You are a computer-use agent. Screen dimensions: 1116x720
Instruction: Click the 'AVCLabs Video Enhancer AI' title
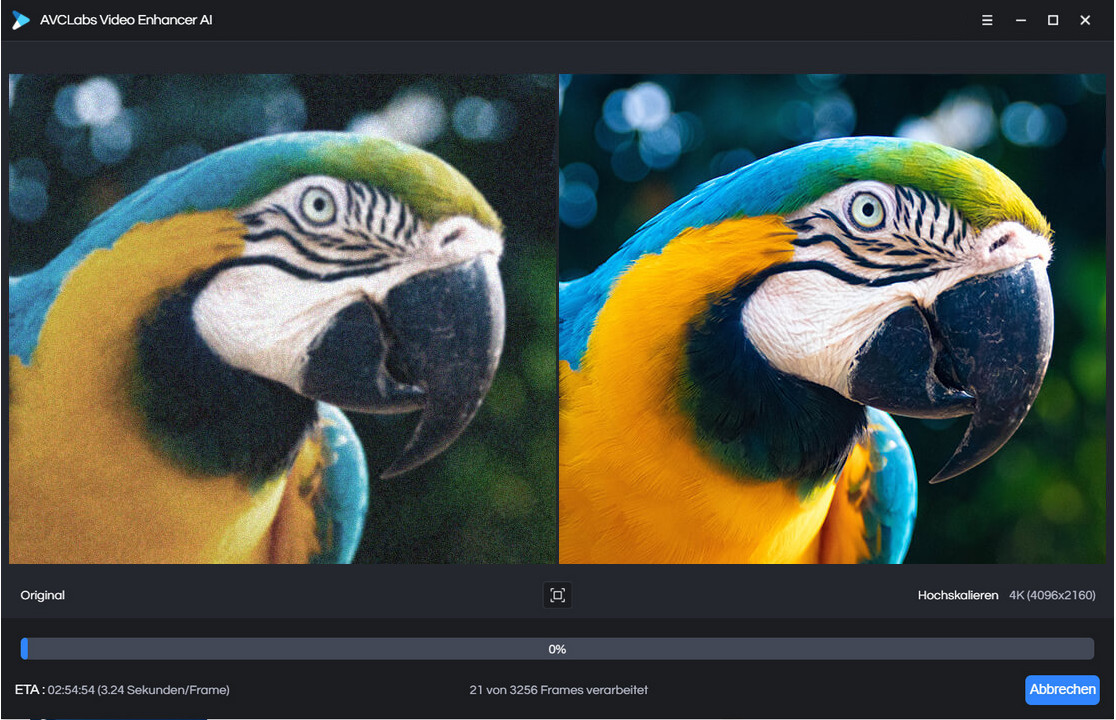tap(126, 20)
